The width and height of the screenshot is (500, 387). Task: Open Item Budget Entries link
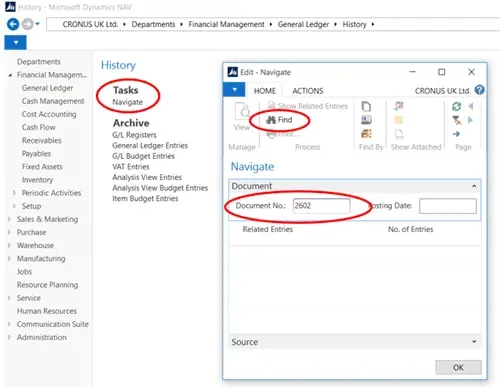145,198
